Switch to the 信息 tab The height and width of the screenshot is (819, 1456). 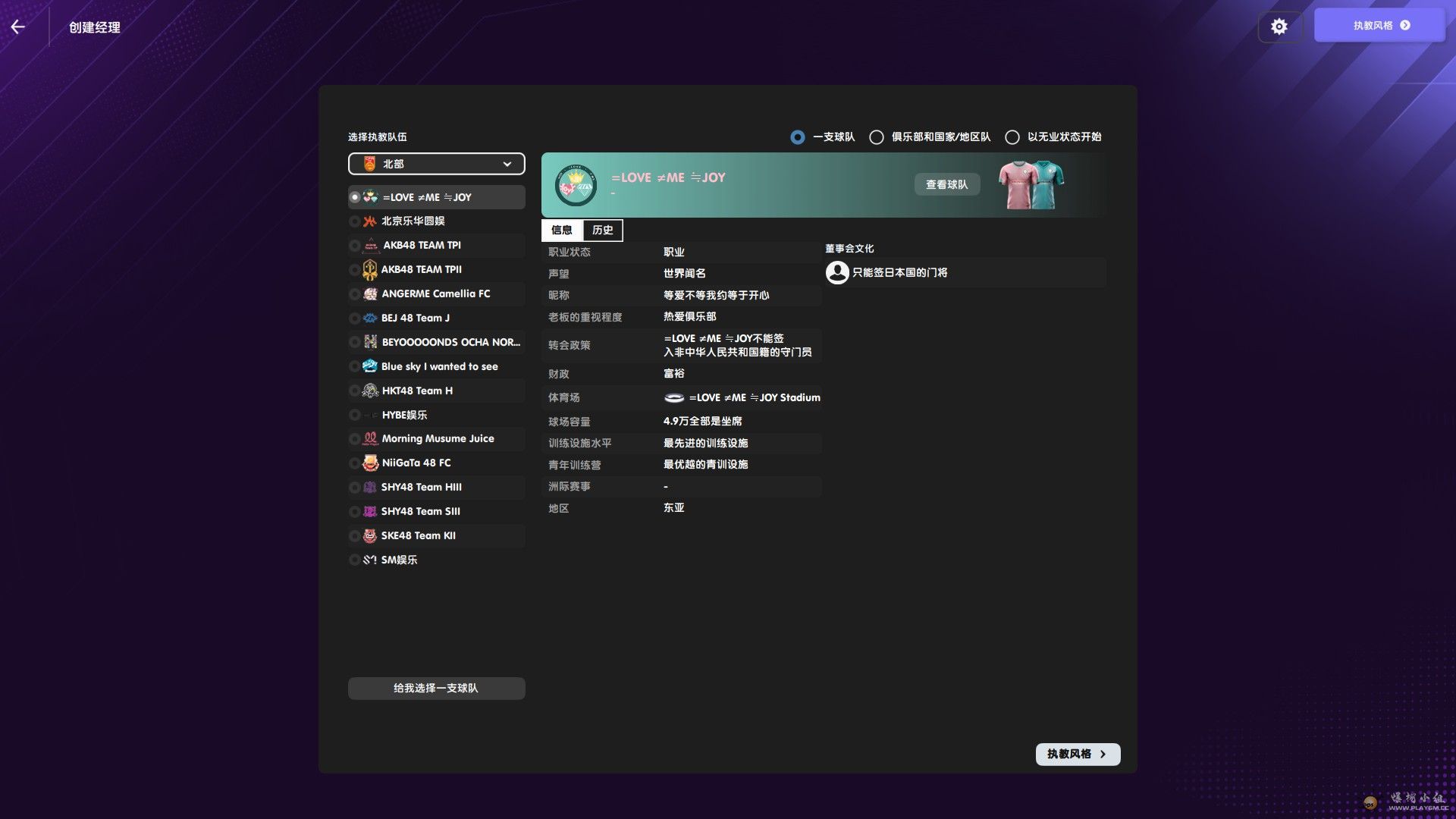coord(562,231)
